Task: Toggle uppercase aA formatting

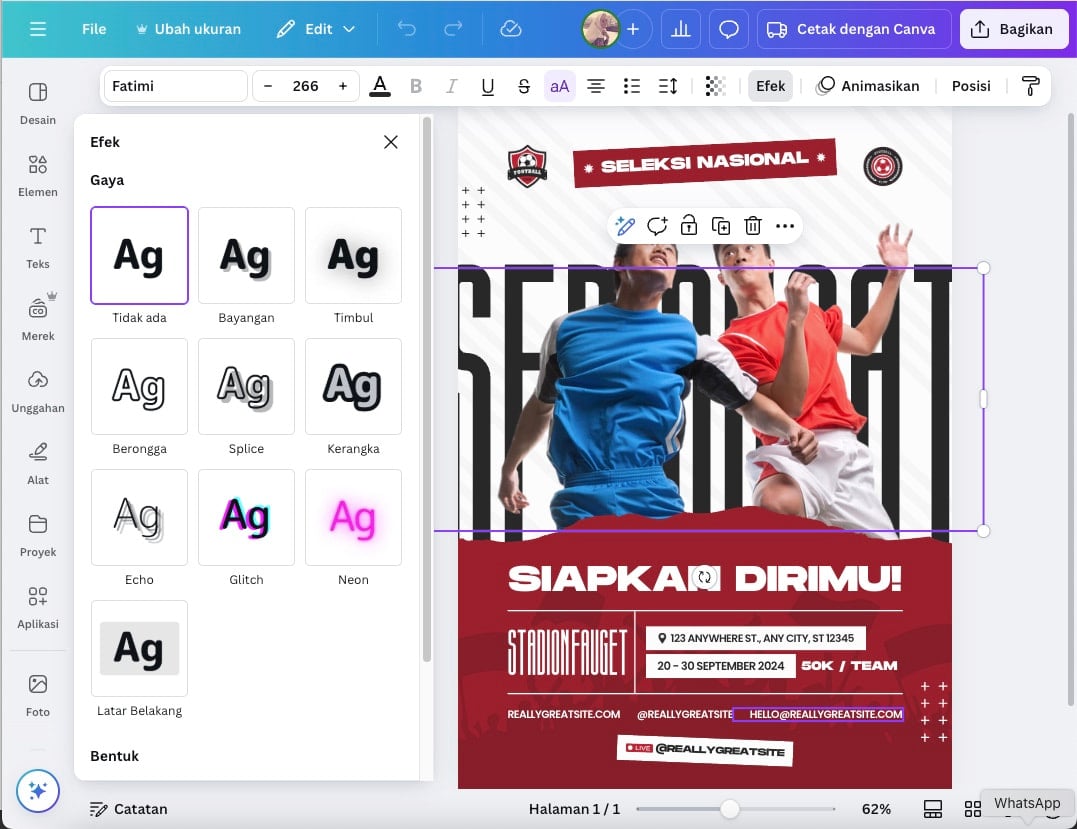Action: pos(559,86)
